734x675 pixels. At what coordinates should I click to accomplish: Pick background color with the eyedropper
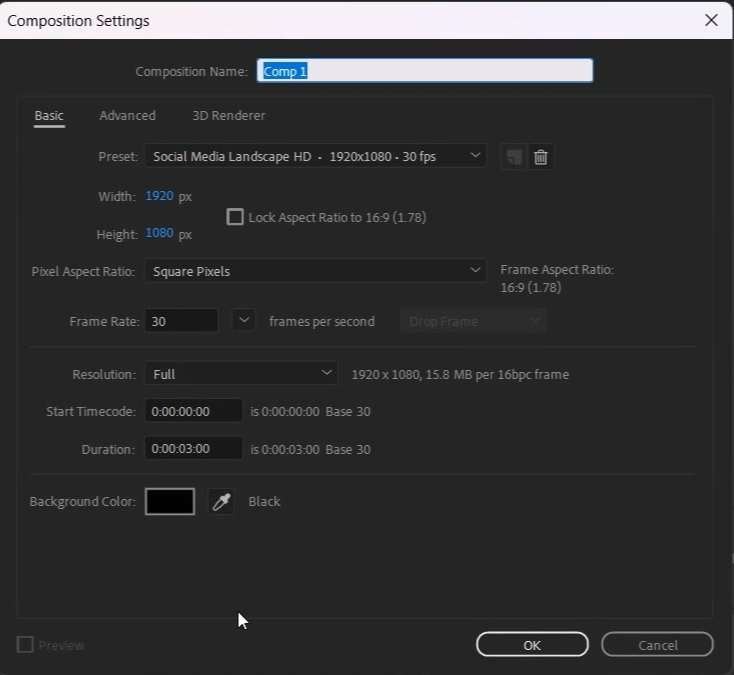point(221,502)
